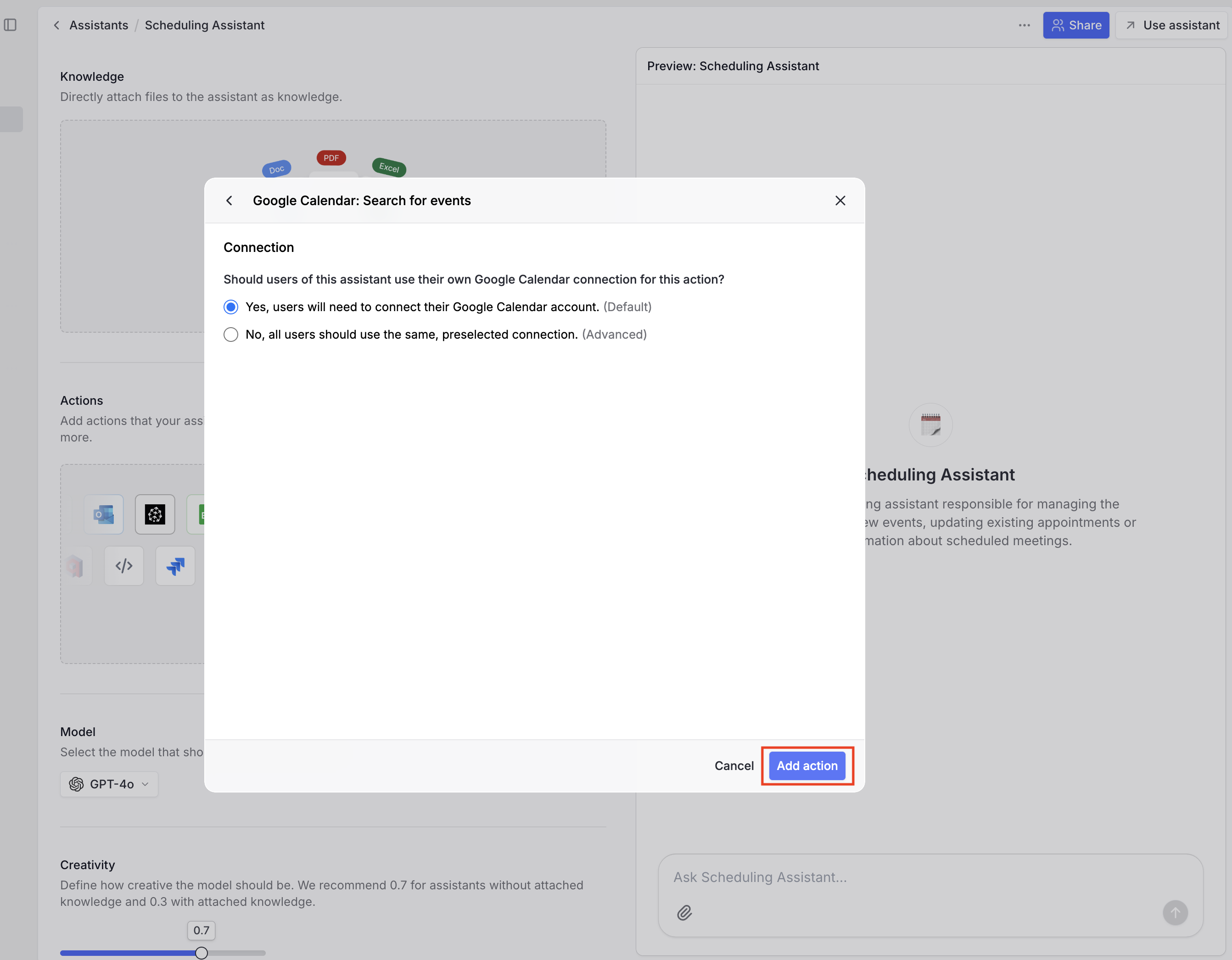Click the calendar avatar in preview

pyautogui.click(x=930, y=425)
